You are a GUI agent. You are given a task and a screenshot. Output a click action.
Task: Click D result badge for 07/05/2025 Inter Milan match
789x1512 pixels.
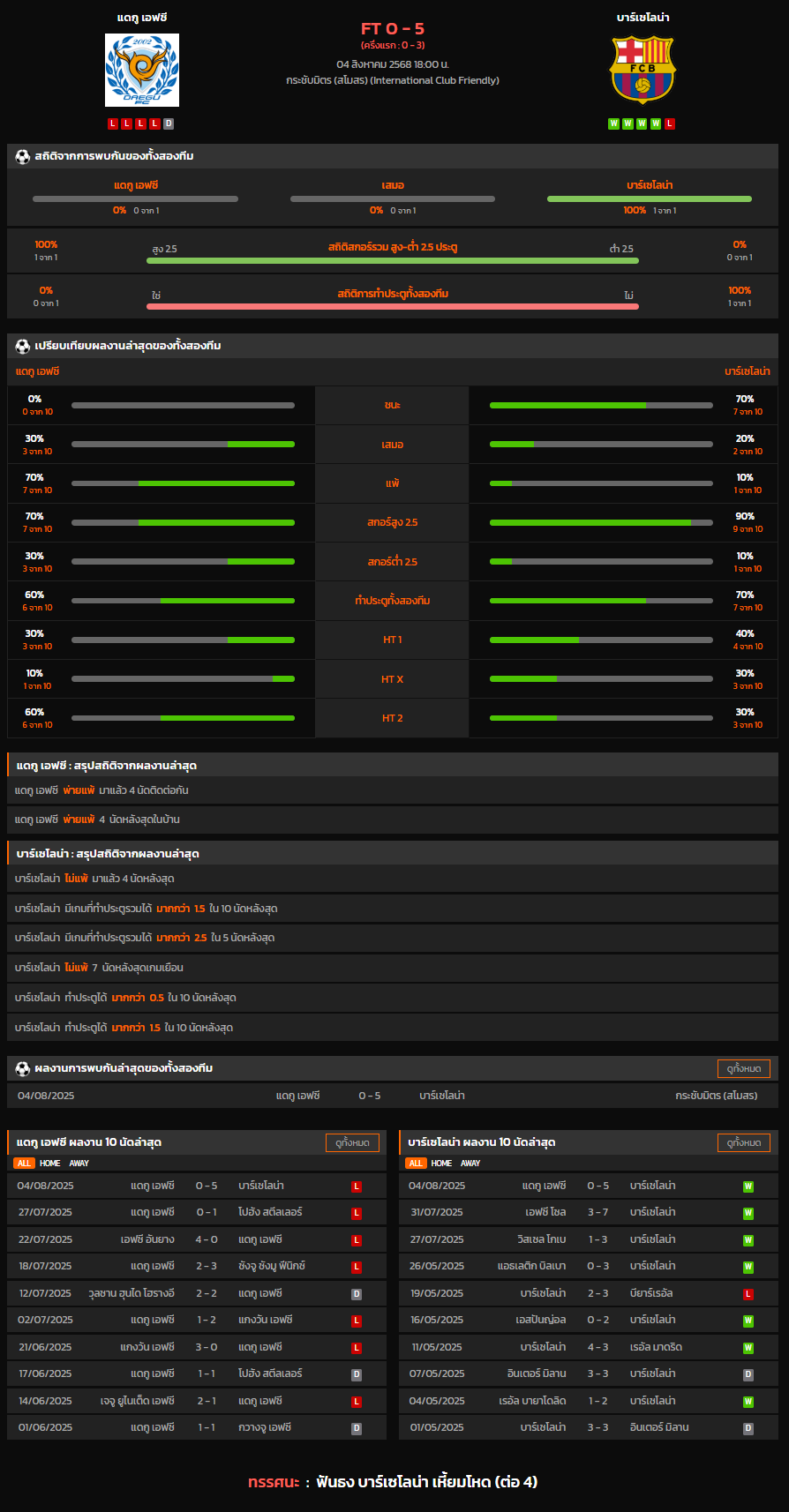click(748, 1374)
